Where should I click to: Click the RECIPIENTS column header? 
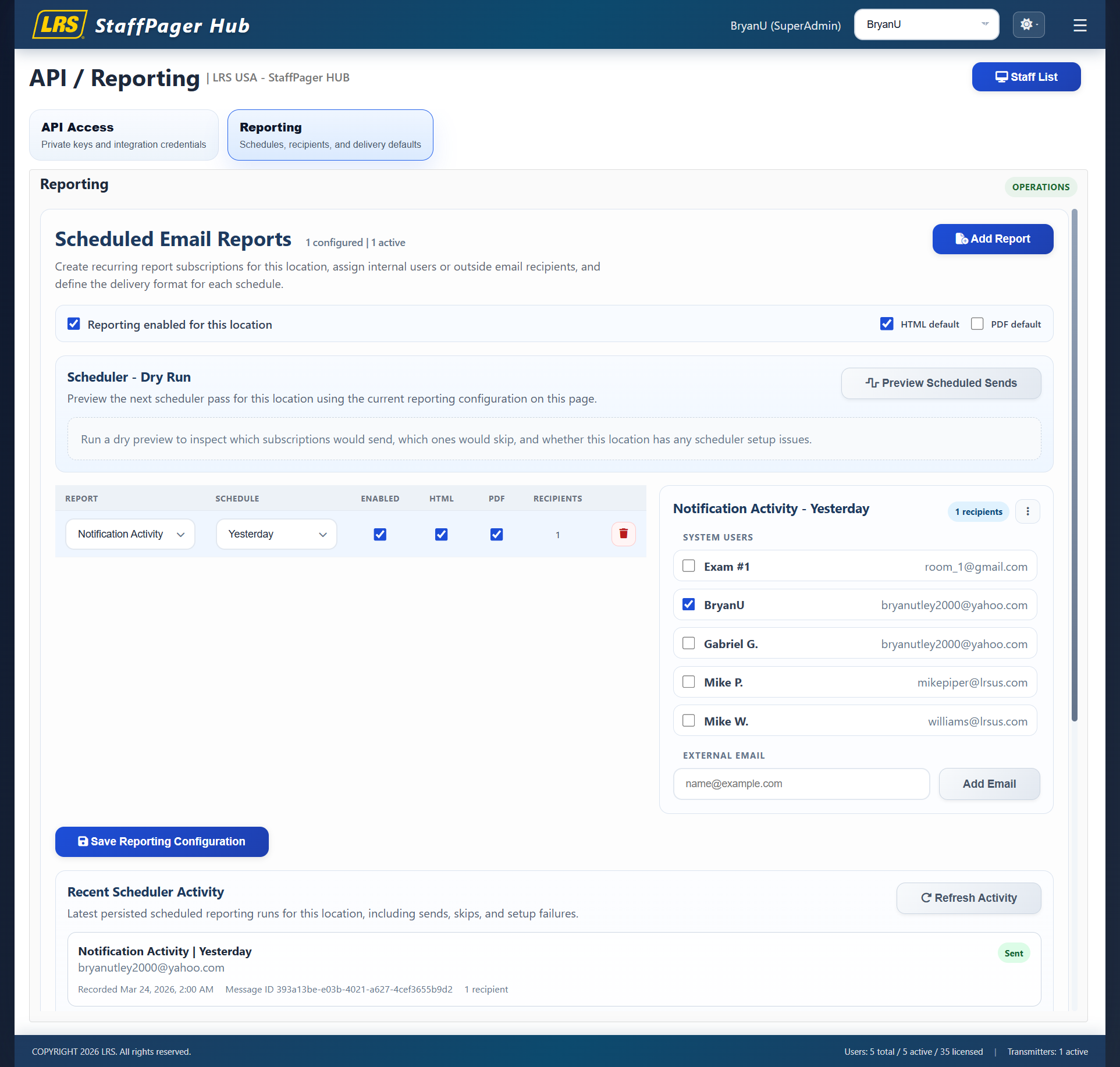coord(557,499)
